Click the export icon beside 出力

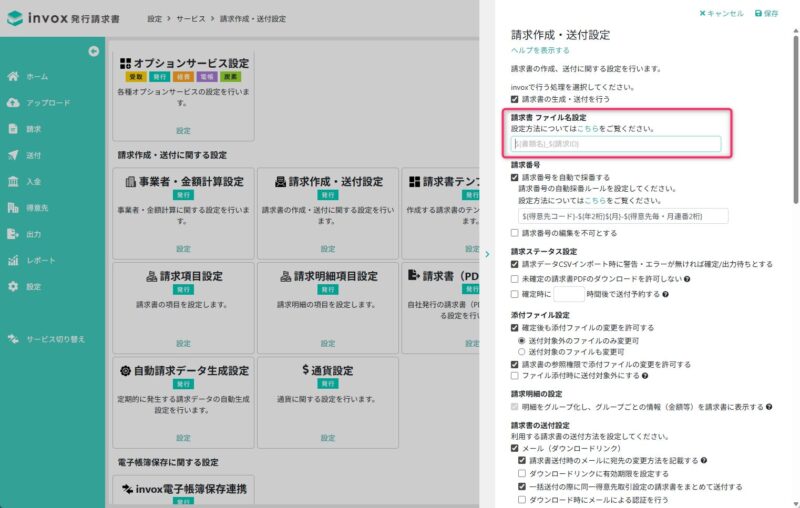(x=13, y=234)
